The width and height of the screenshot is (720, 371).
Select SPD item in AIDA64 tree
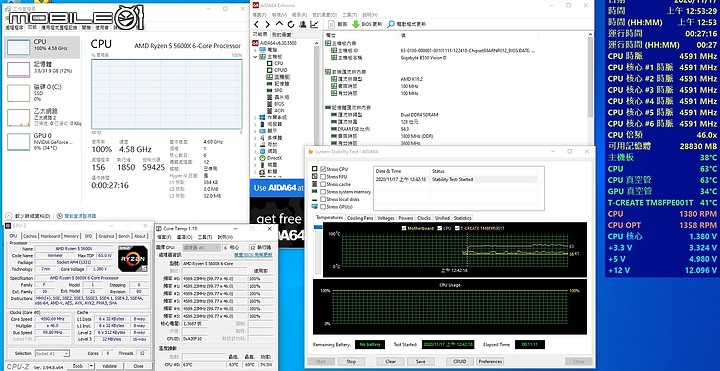[276, 90]
